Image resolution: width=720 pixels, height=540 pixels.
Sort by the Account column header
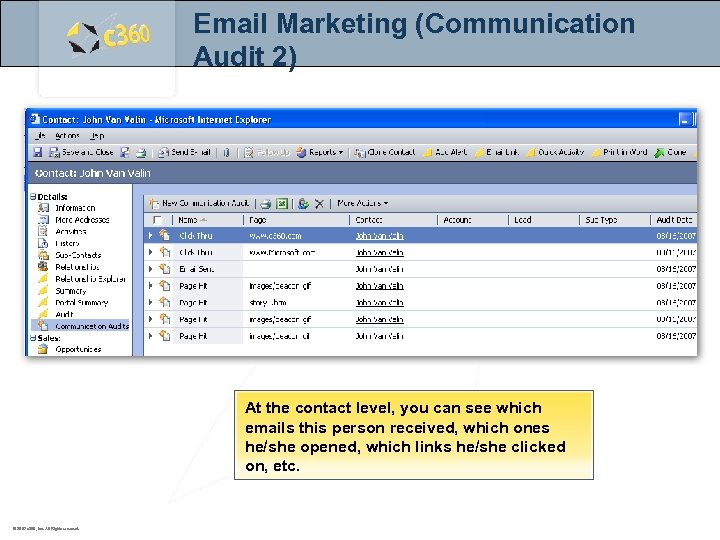click(x=473, y=220)
